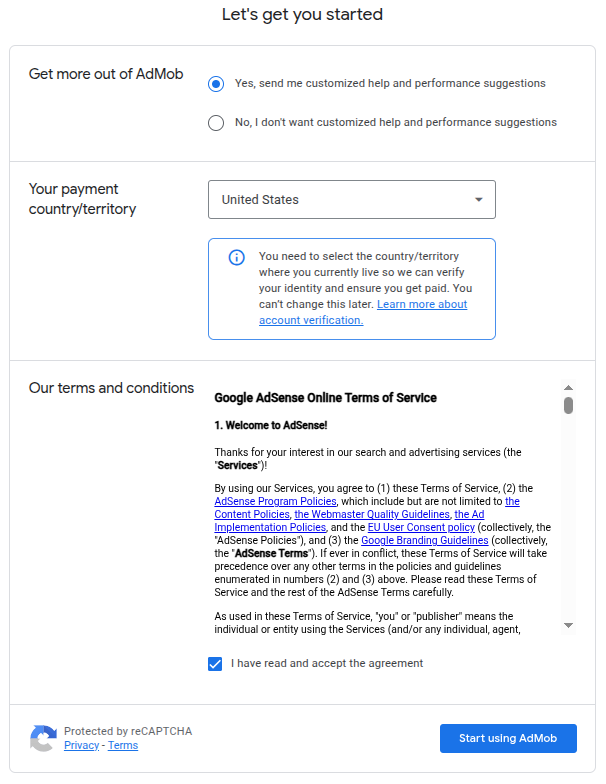Select No customized help option

tap(216, 123)
